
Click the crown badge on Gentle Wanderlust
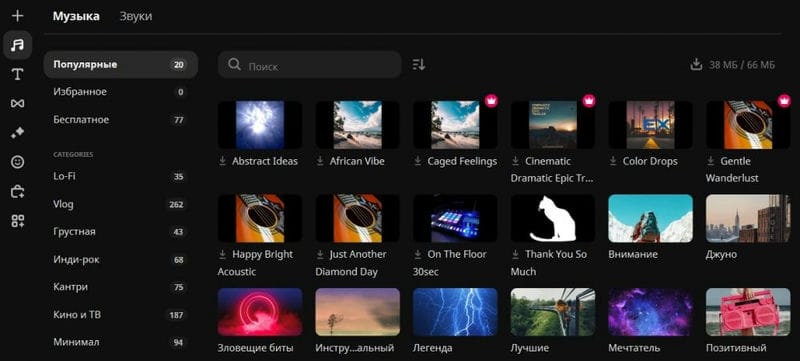coord(784,101)
